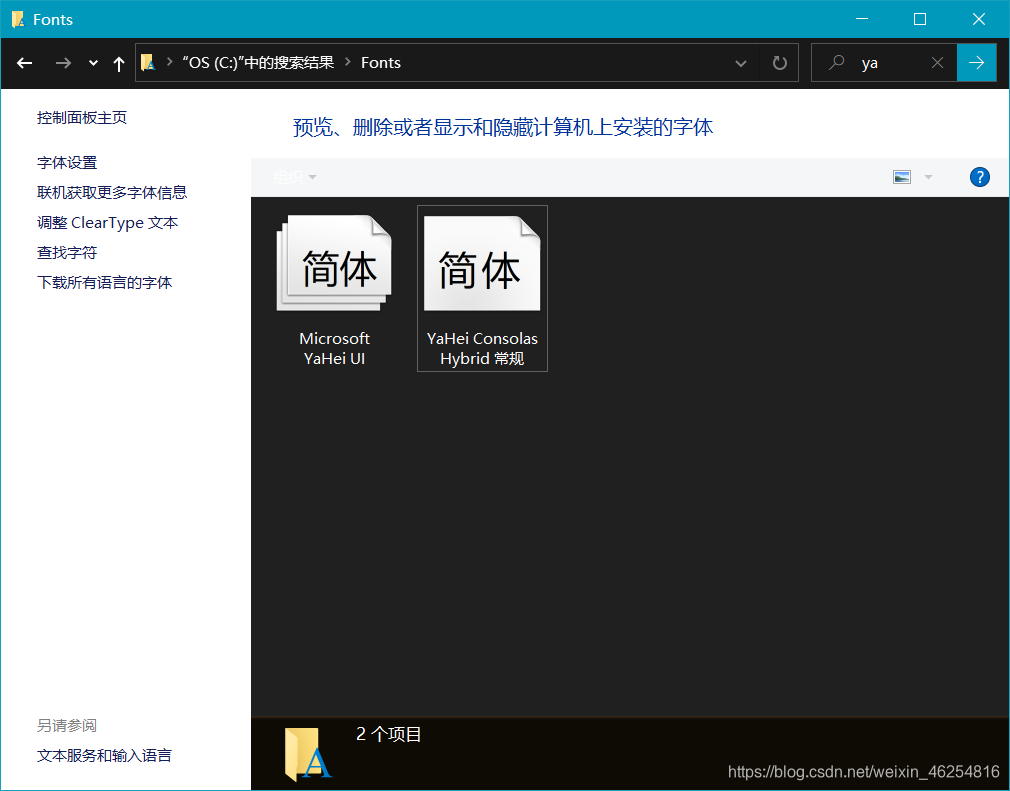The image size is (1010, 791).
Task: Minimize the Fonts window
Action: click(x=862, y=19)
